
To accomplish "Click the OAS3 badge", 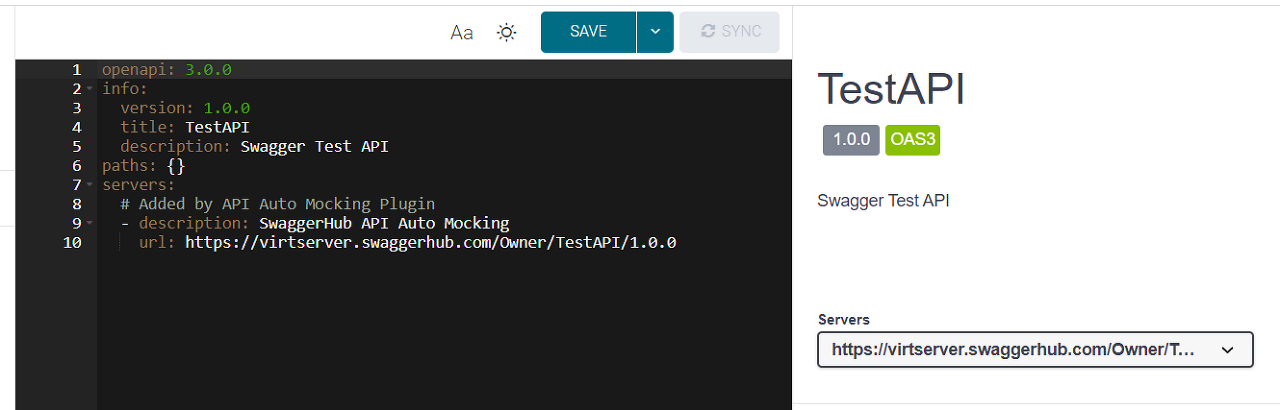I will point(912,140).
